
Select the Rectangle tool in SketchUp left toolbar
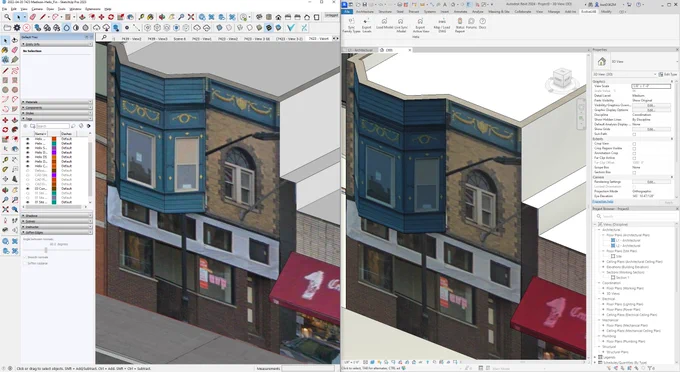tap(5, 80)
